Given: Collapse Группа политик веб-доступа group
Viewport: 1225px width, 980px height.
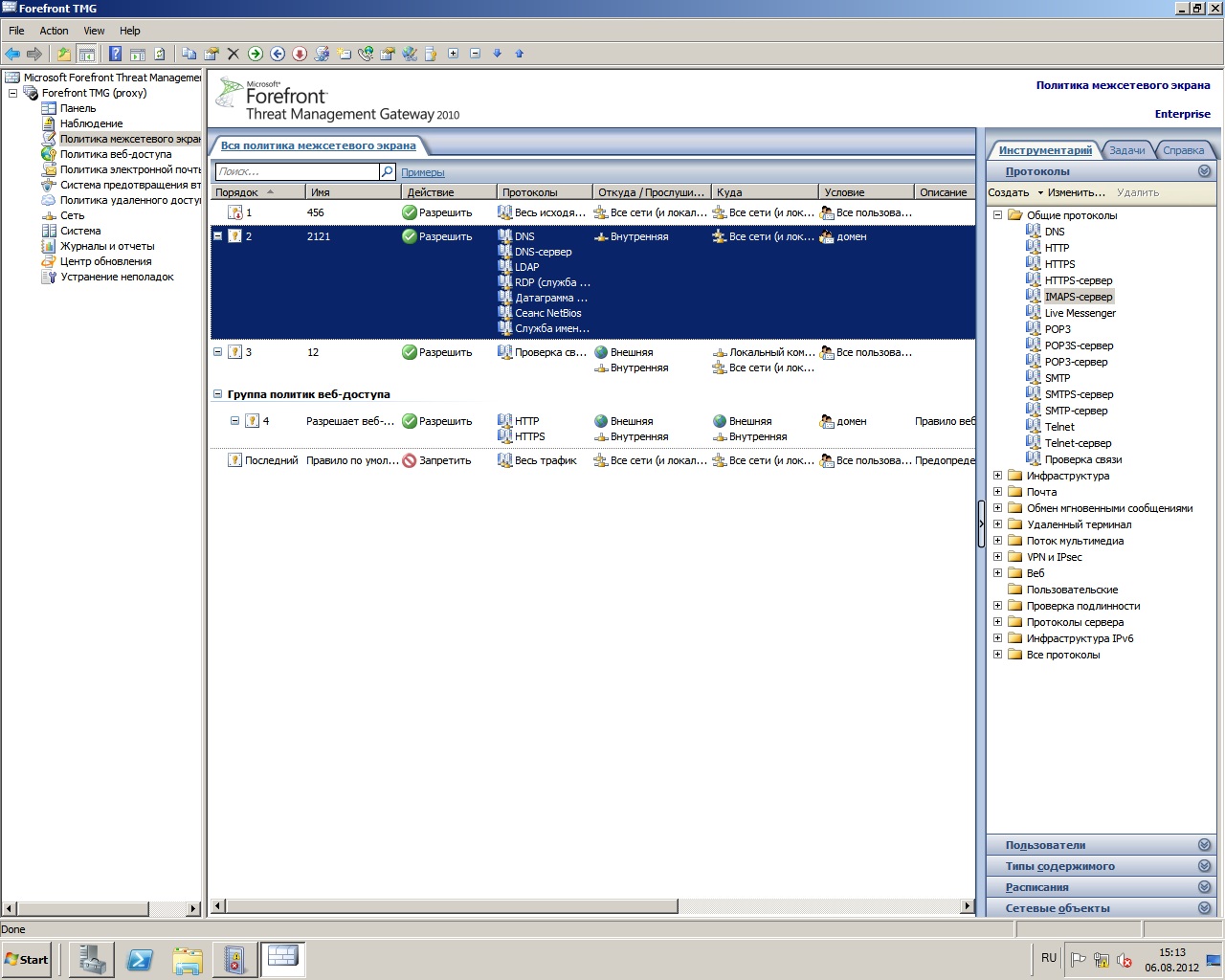Looking at the screenshot, I should click(218, 393).
